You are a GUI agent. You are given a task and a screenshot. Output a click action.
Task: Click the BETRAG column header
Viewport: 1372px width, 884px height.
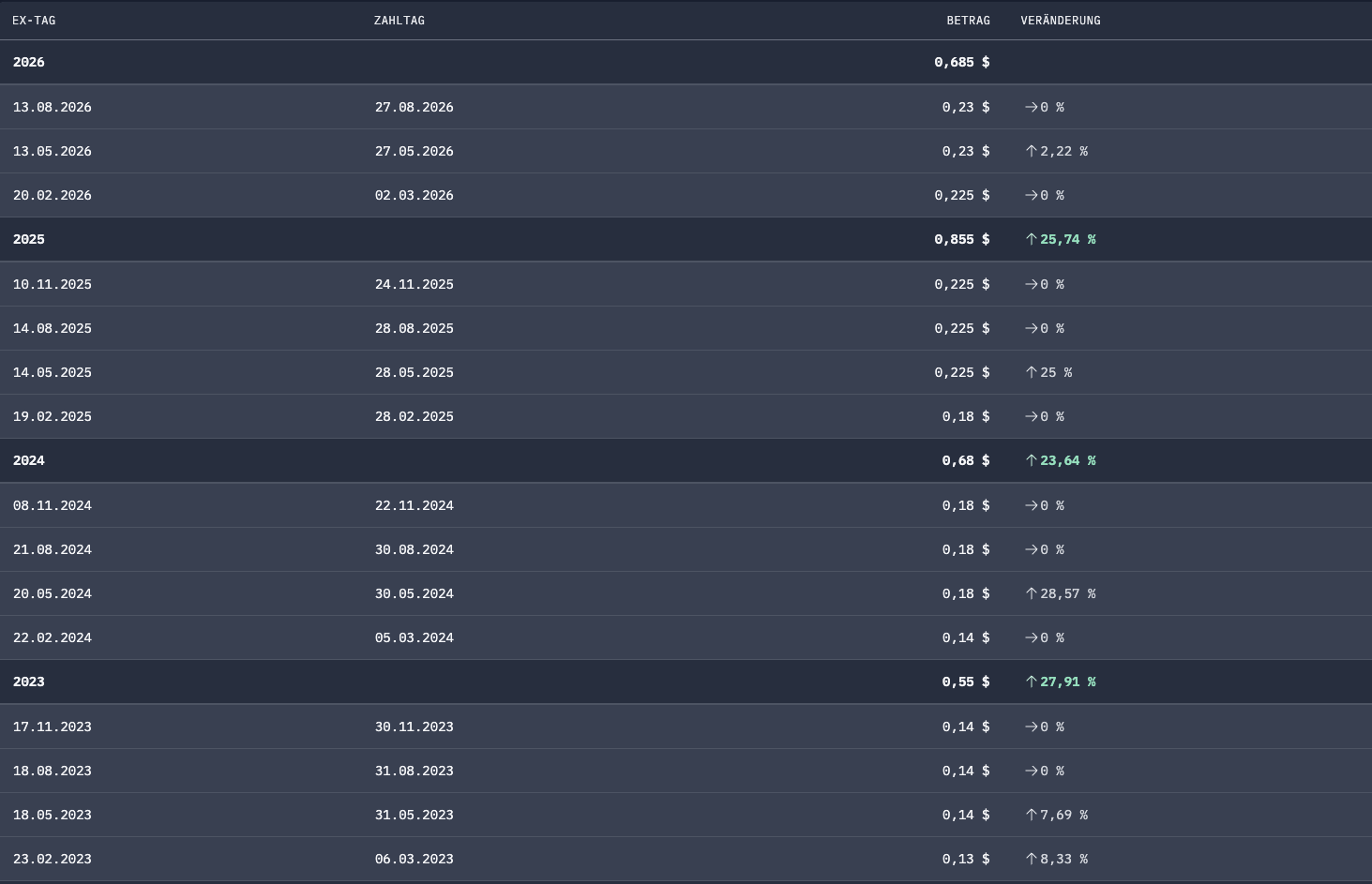tap(968, 21)
